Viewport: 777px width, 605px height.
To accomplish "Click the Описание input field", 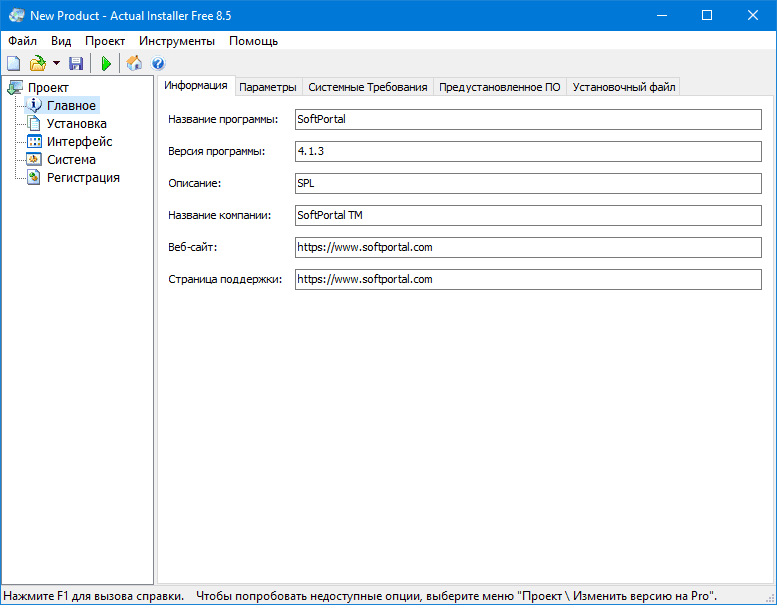I will point(528,183).
